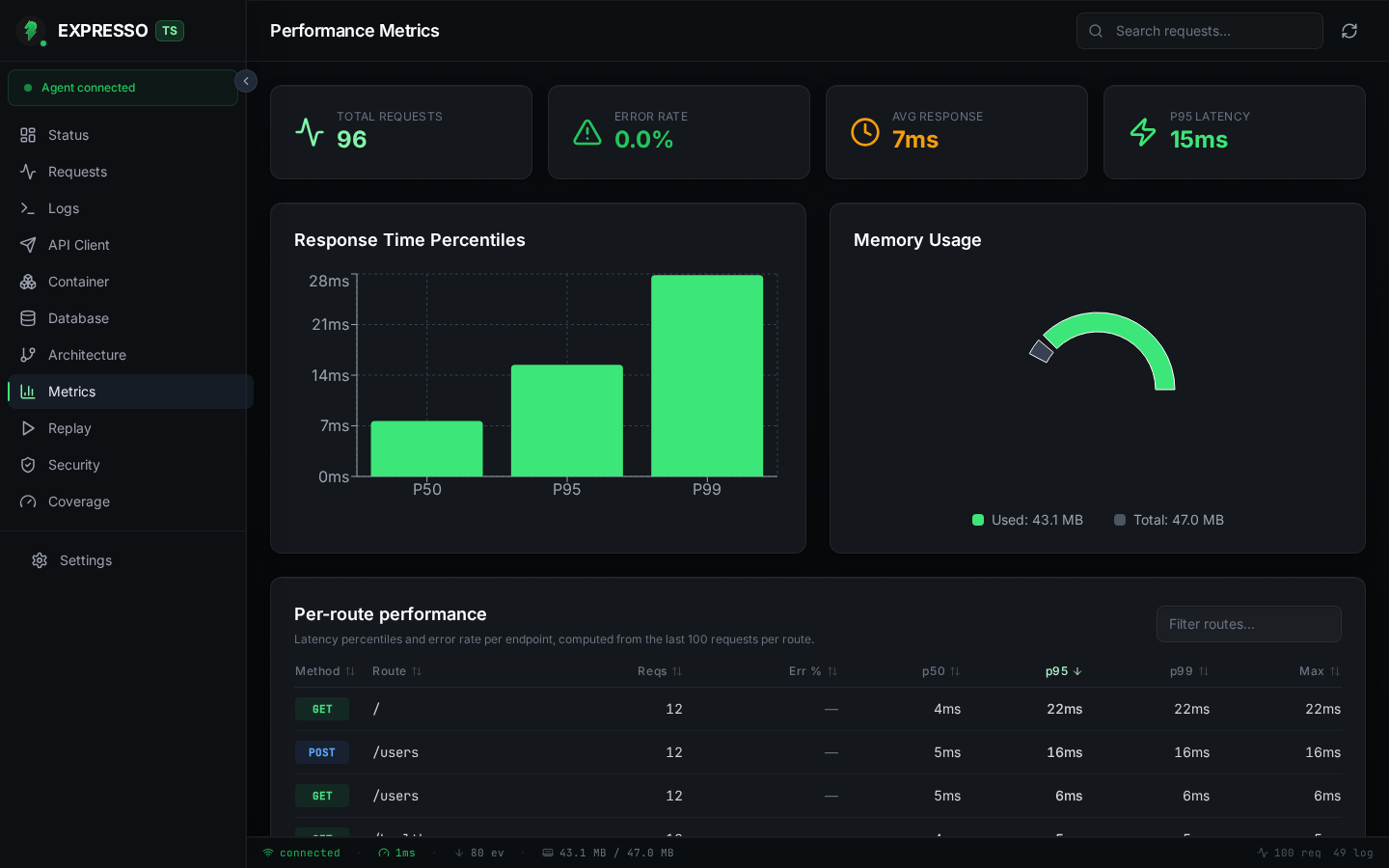Click the Total Requests pulse icon
The width and height of the screenshot is (1389, 868).
pyautogui.click(x=310, y=132)
